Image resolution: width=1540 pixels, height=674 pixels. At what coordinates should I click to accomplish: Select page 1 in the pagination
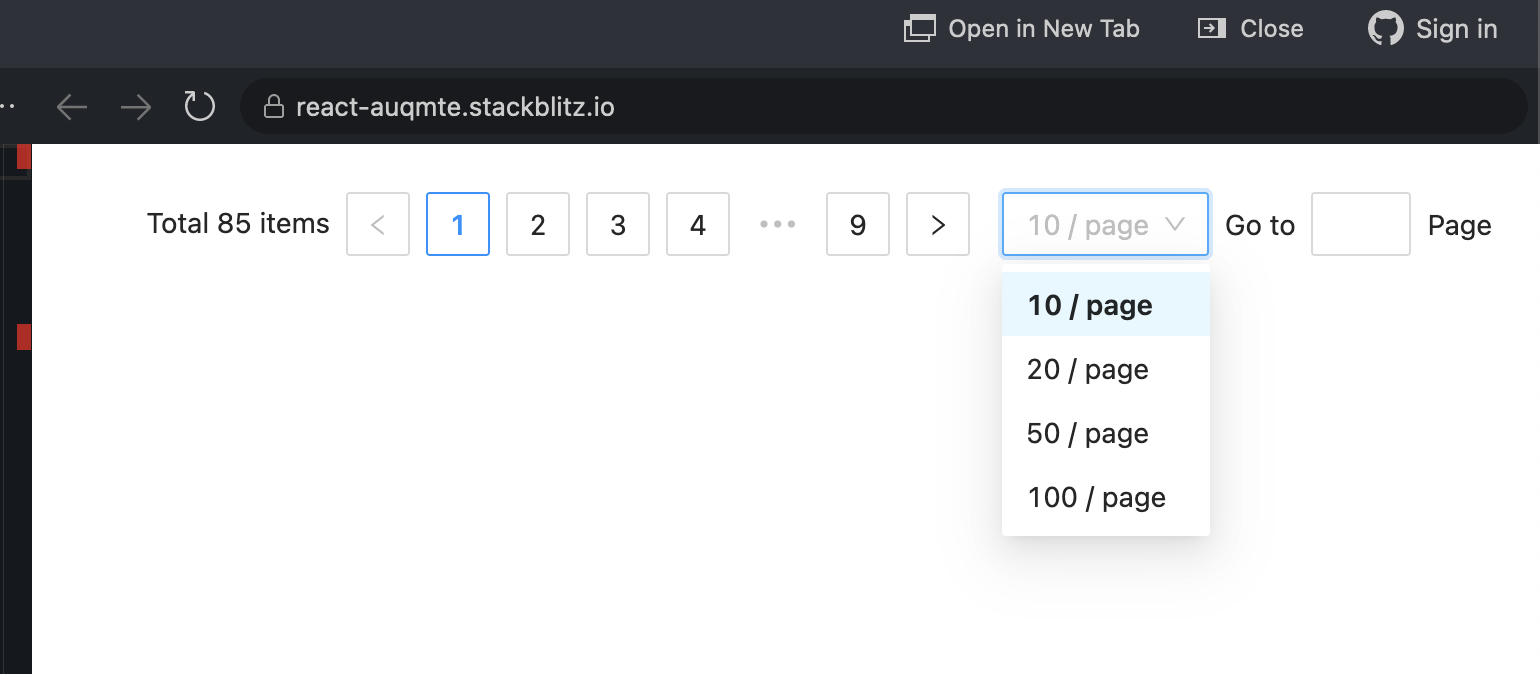point(458,224)
